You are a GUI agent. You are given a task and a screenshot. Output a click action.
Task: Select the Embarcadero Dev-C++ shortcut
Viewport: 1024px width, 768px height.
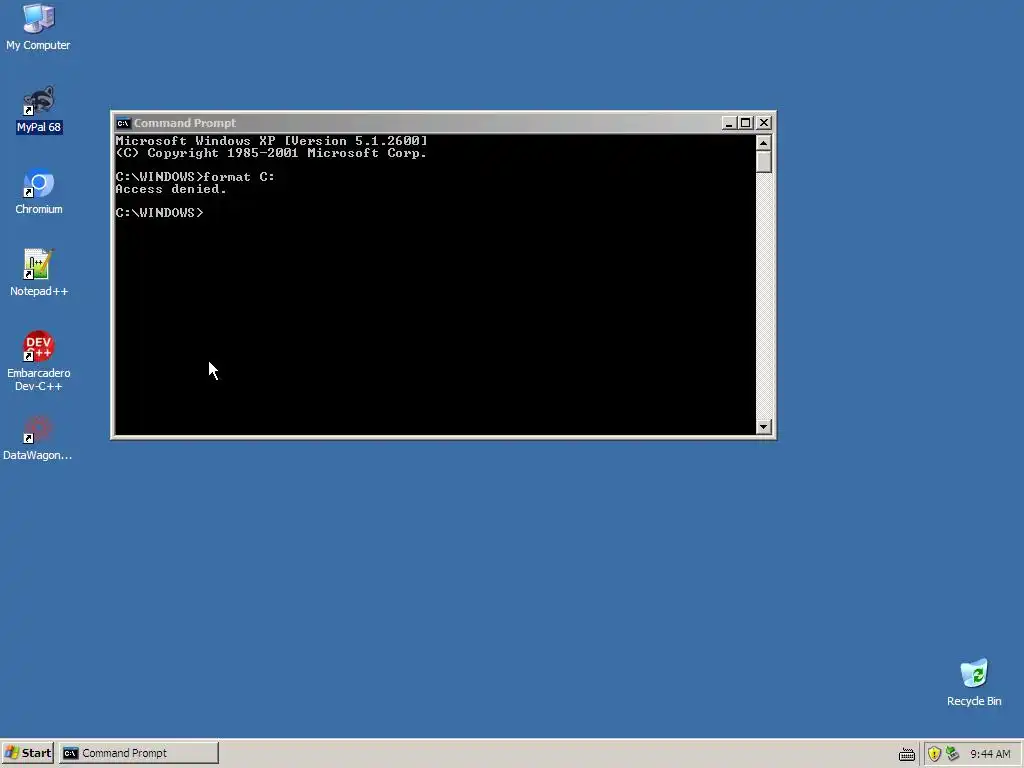coord(39,360)
